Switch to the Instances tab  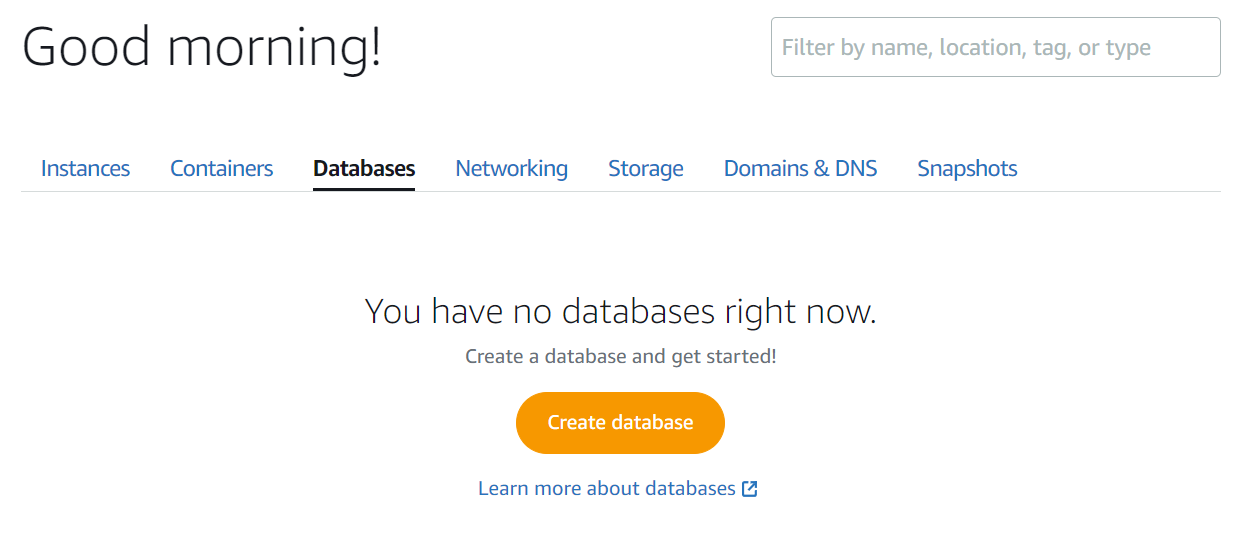tap(85, 168)
